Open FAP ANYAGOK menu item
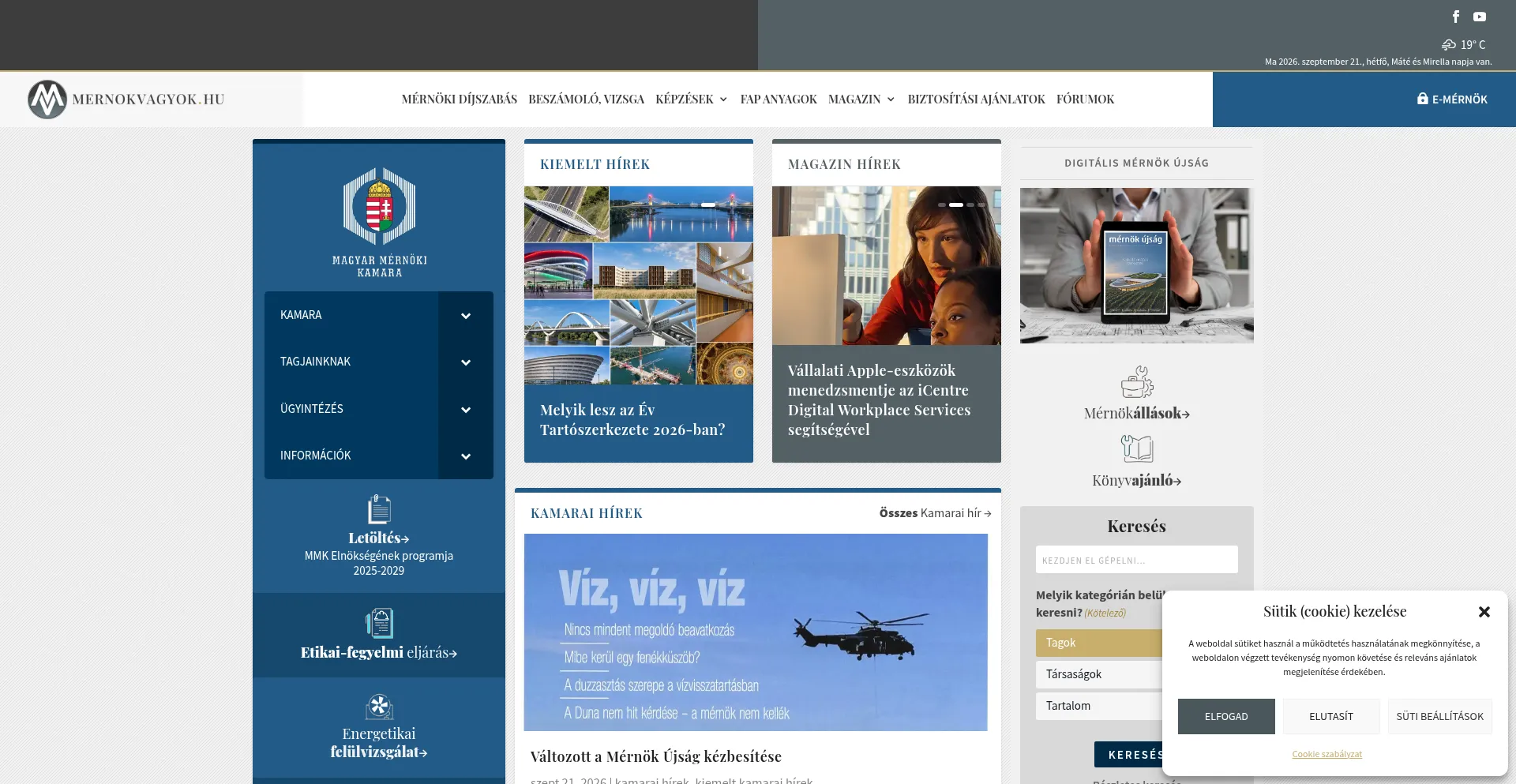 [779, 99]
